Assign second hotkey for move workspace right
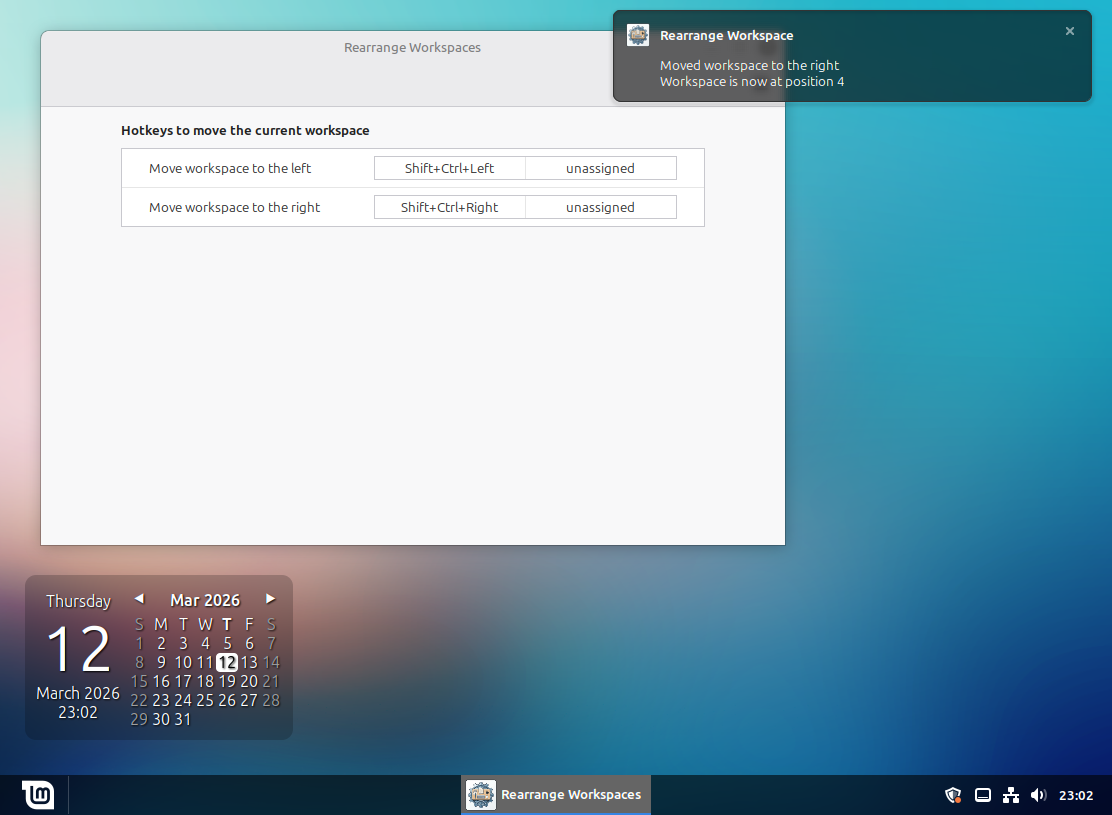The width and height of the screenshot is (1112, 815). pyautogui.click(x=600, y=207)
